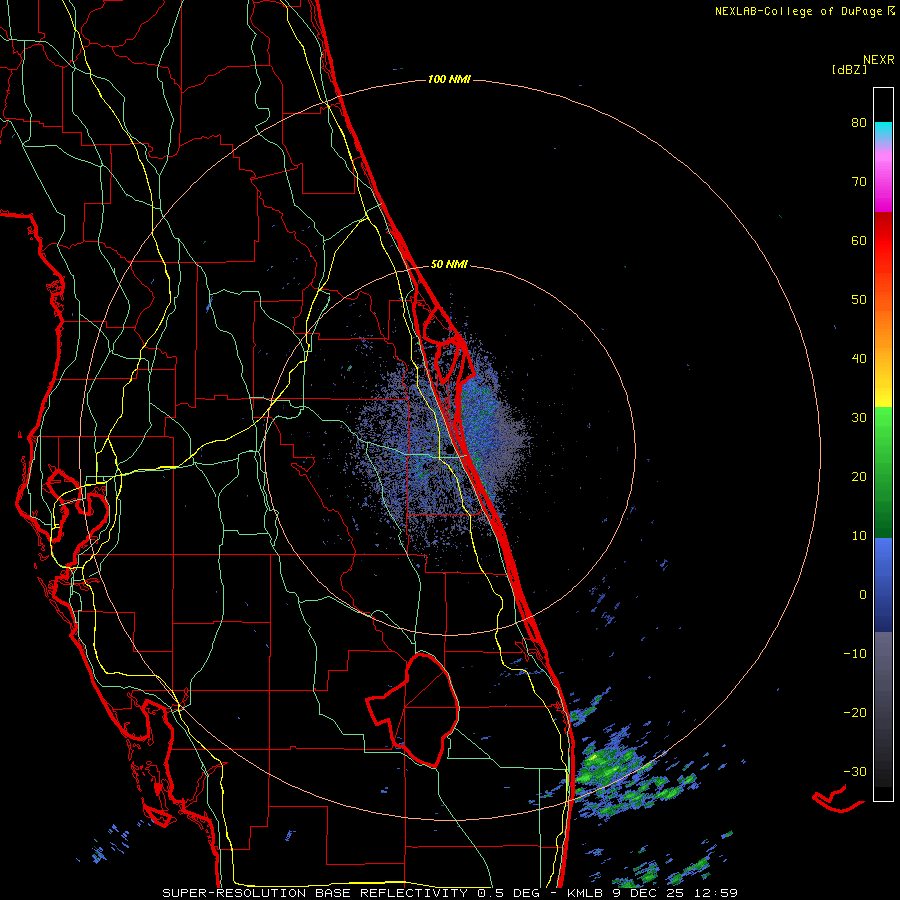Click the SUPER-RESOLUTION BASE REFLECTIVITY caption
Screen dimensions: 900x900
[314, 893]
